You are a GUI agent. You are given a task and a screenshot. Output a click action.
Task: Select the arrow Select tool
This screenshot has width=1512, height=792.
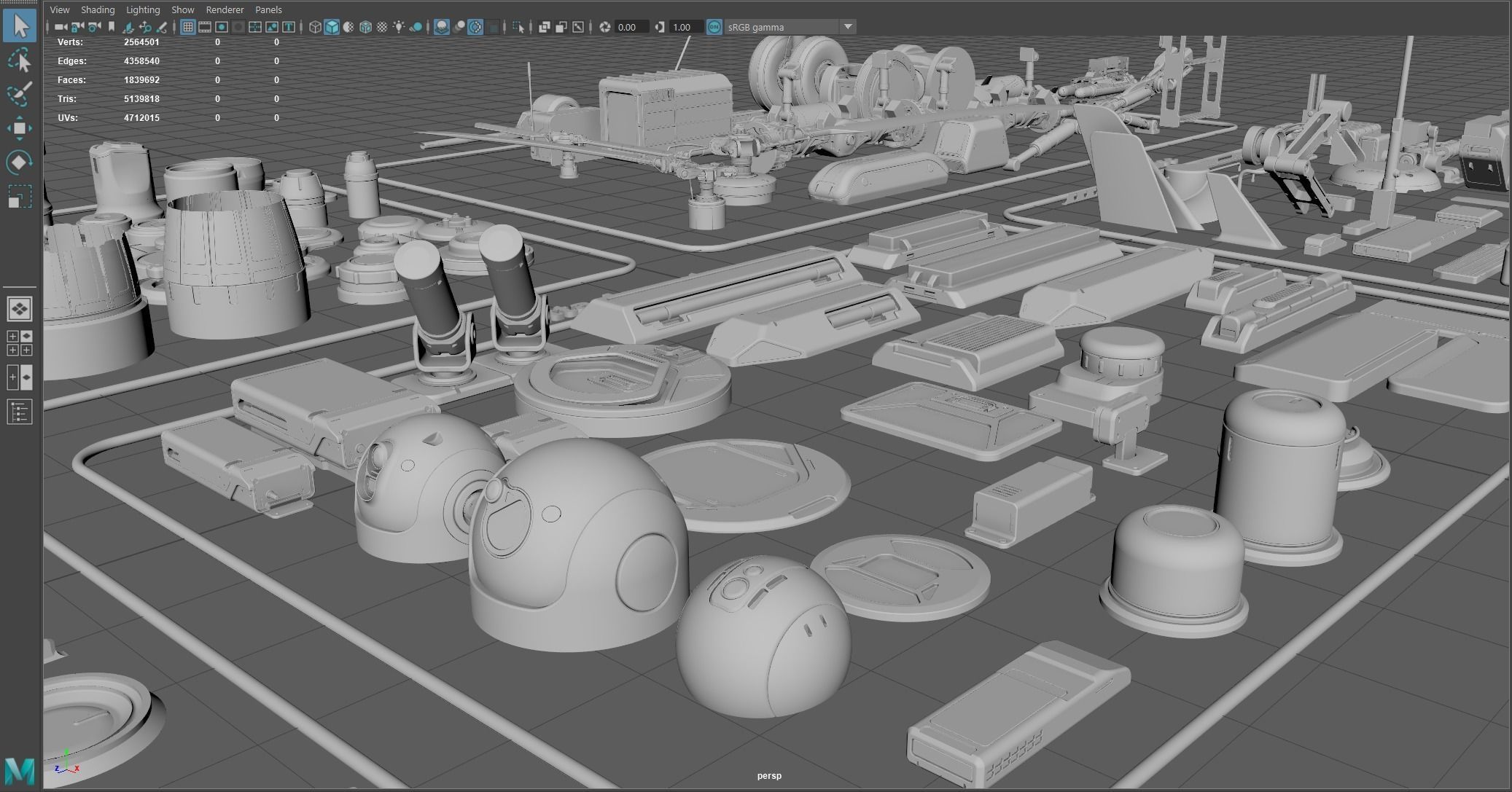[x=20, y=26]
